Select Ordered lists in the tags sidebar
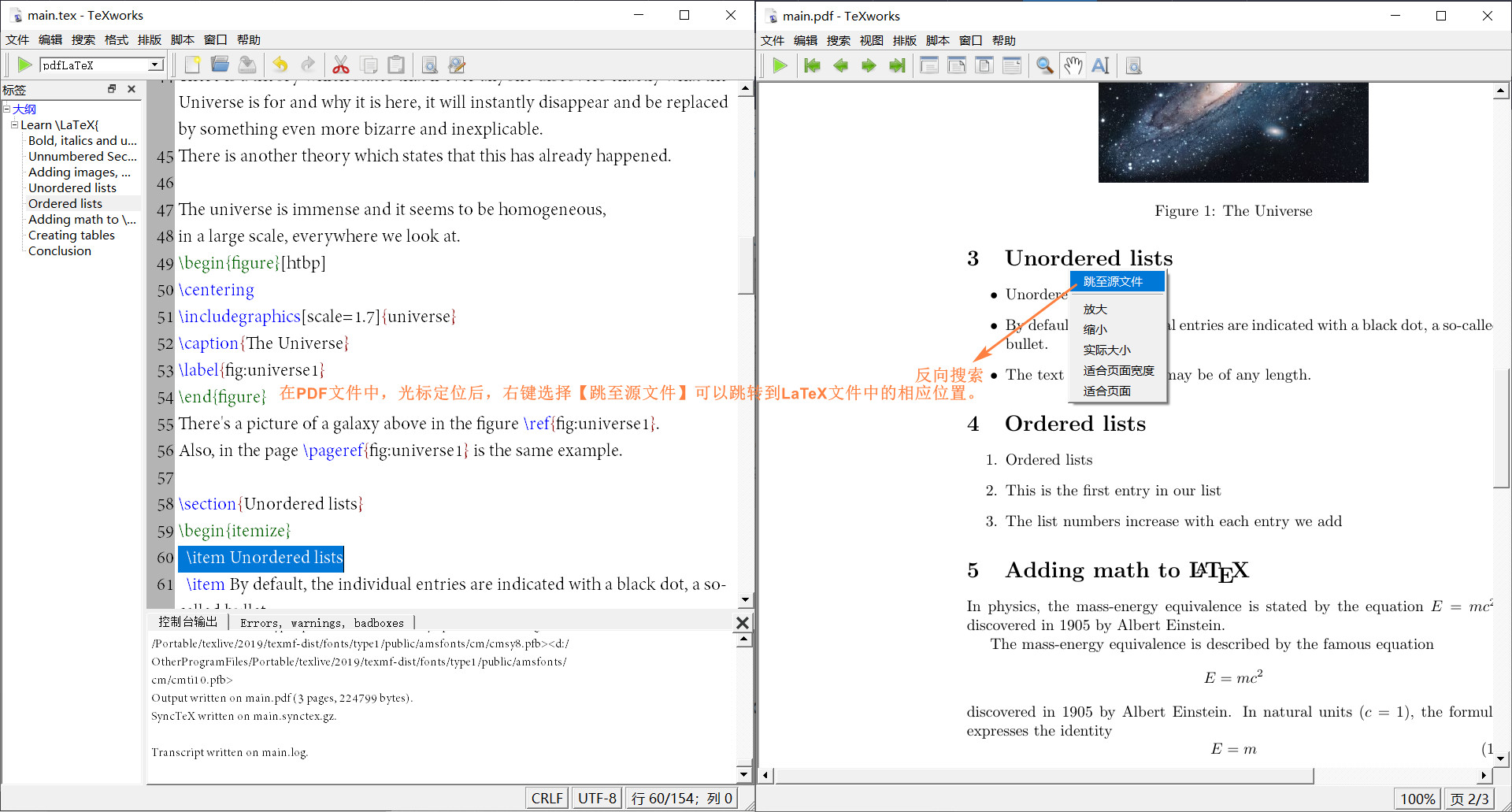 click(65, 203)
